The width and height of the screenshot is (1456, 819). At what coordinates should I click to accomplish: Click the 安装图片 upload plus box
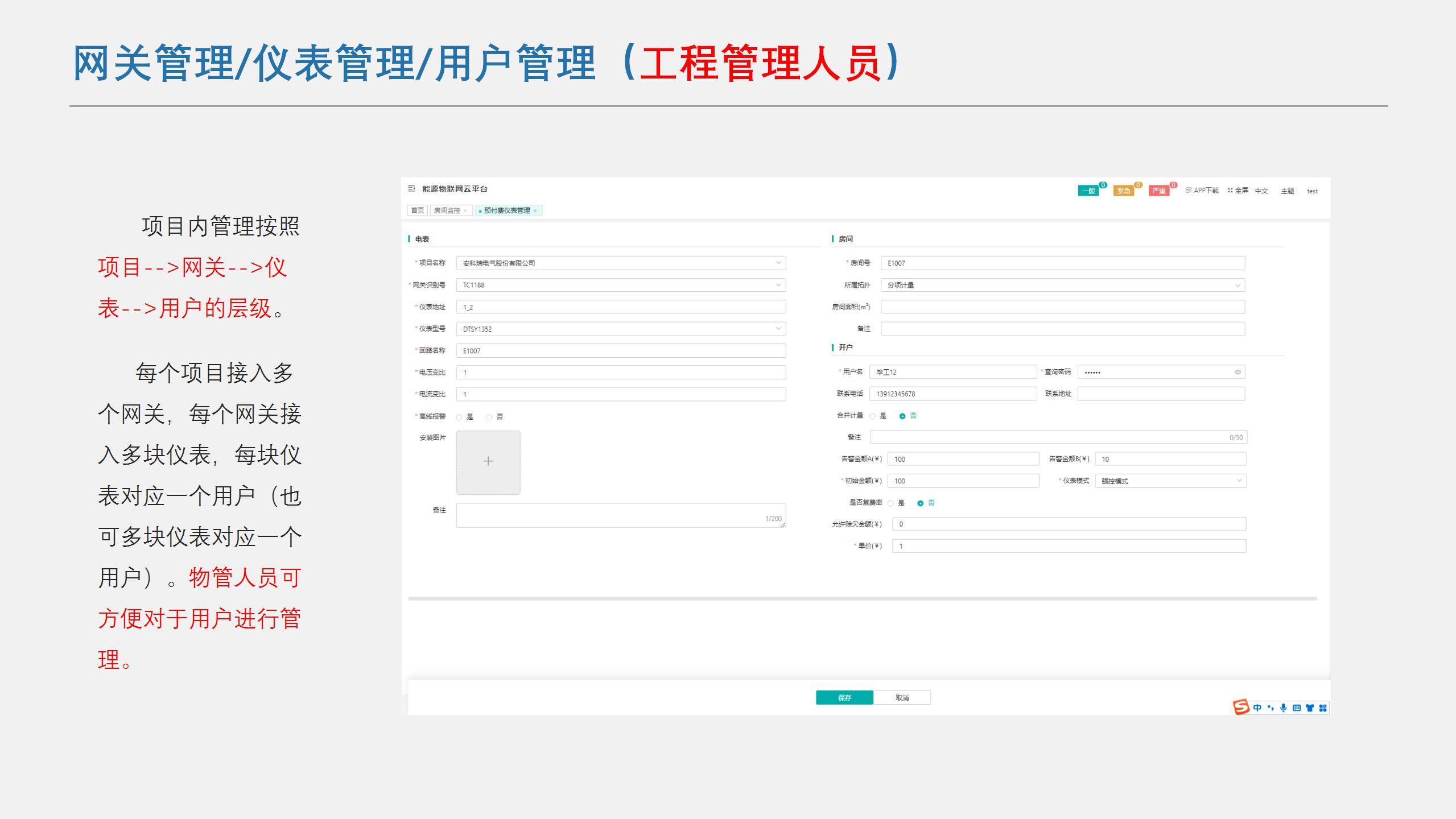(488, 462)
